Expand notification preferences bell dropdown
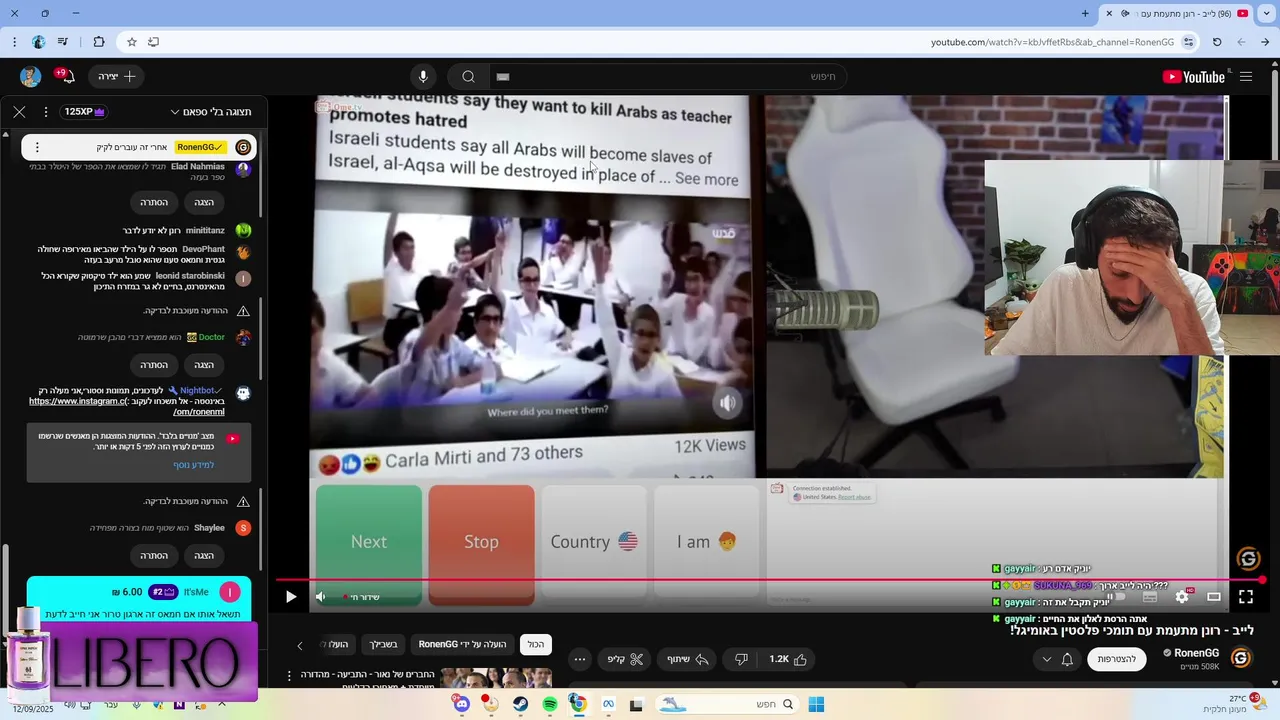This screenshot has width=1280, height=720. [x=1056, y=659]
